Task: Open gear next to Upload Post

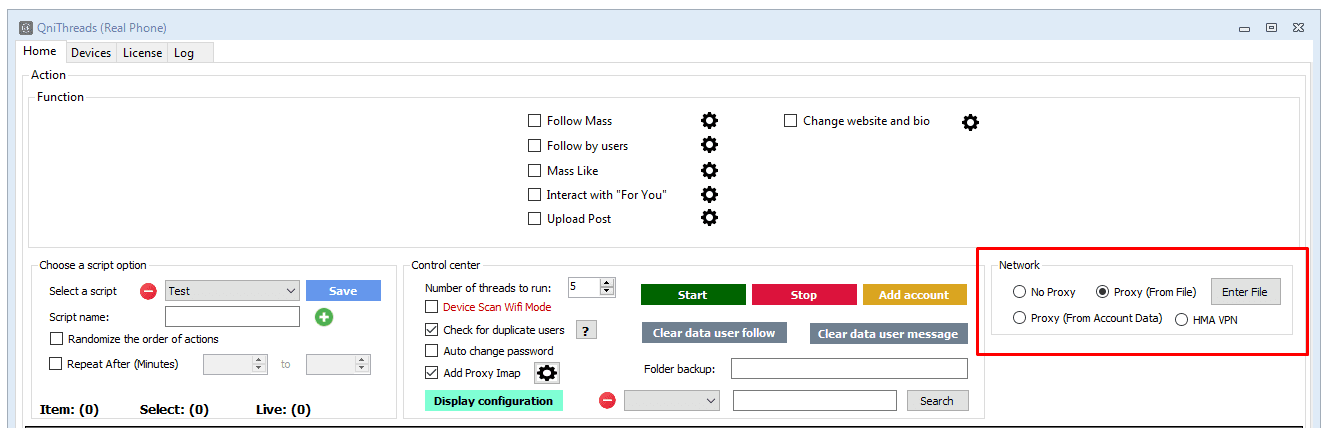Action: pyautogui.click(x=709, y=218)
